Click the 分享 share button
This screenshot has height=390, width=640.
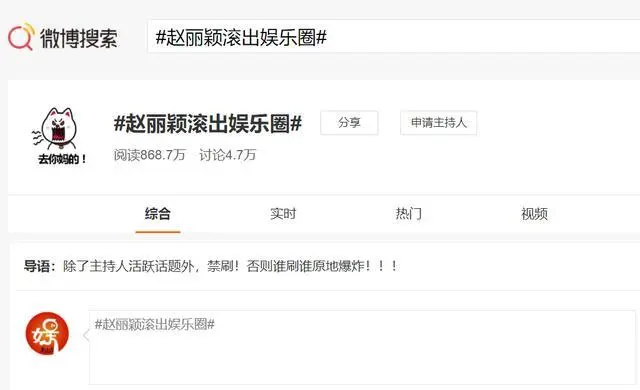pyautogui.click(x=349, y=122)
